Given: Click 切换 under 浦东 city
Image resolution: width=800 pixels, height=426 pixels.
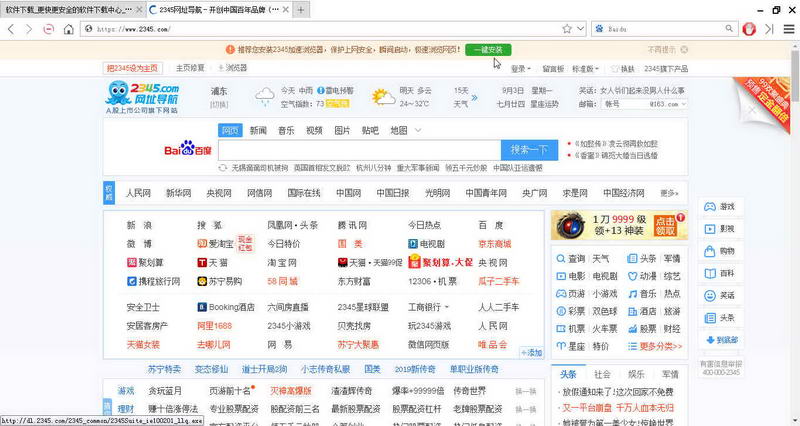Looking at the screenshot, I should click(x=219, y=105).
